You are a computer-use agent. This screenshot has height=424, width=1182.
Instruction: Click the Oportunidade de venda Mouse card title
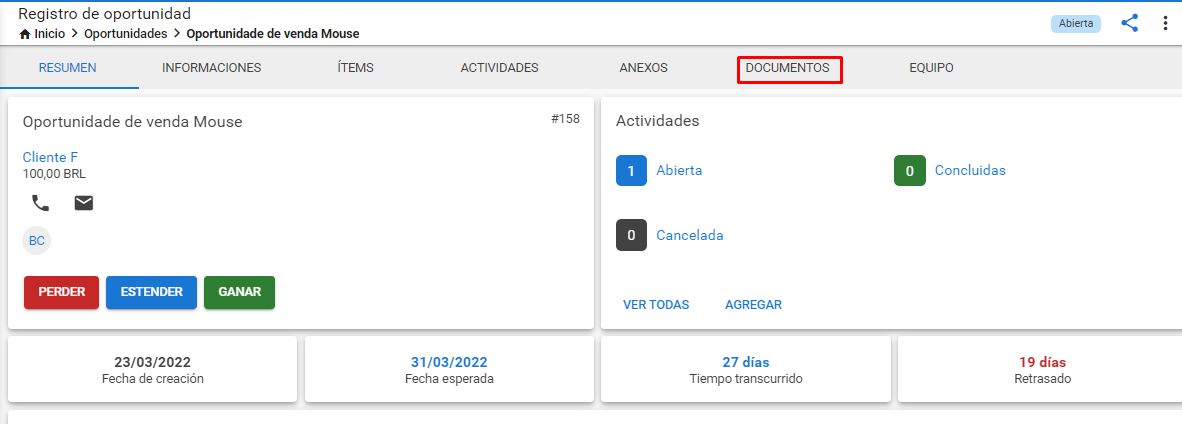(133, 121)
